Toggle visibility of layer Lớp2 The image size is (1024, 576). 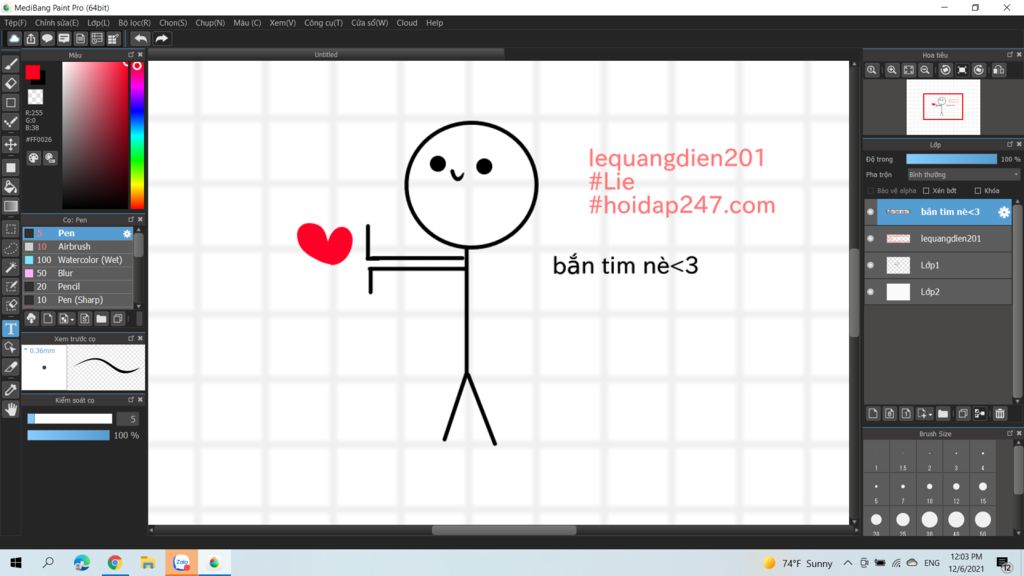pyautogui.click(x=871, y=292)
